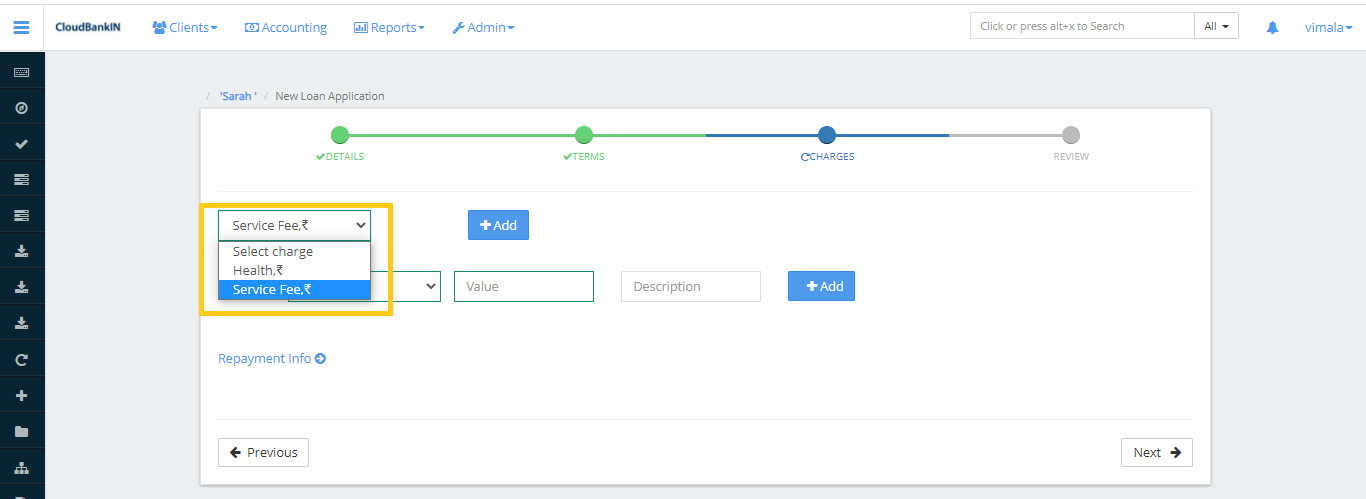Click the plus icon in sidebar
Image resolution: width=1366 pixels, height=499 pixels.
[x=21, y=396]
